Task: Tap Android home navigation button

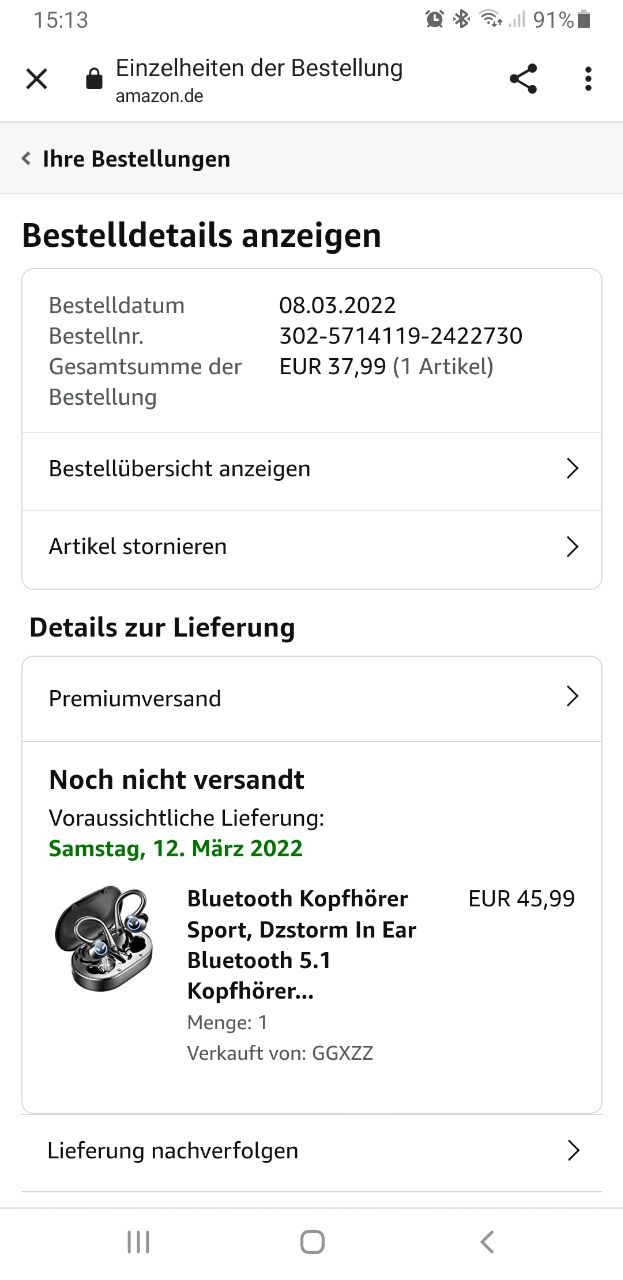Action: [x=312, y=1242]
